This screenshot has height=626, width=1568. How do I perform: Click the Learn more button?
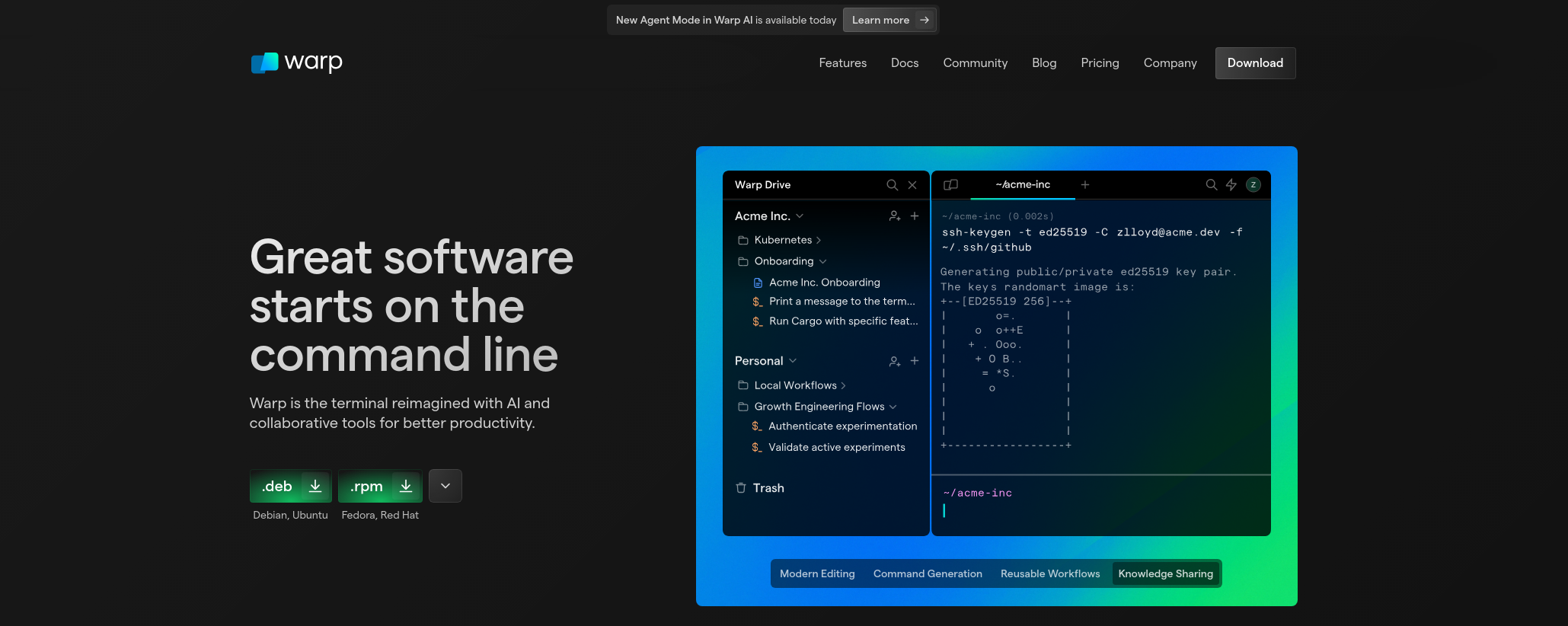890,20
